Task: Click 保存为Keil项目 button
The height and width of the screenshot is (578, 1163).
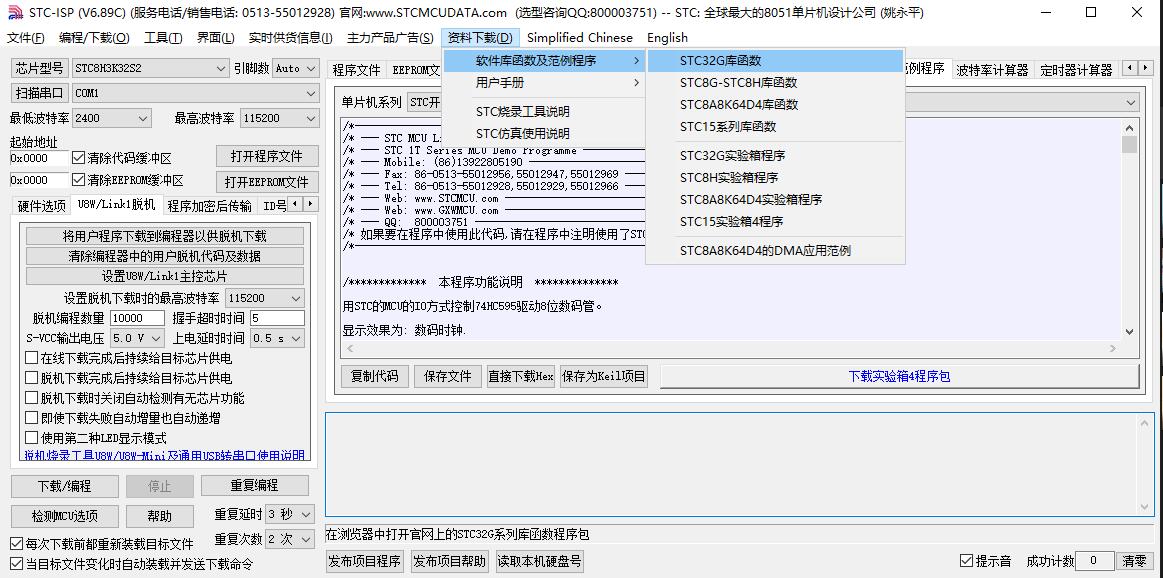Action: pos(604,376)
